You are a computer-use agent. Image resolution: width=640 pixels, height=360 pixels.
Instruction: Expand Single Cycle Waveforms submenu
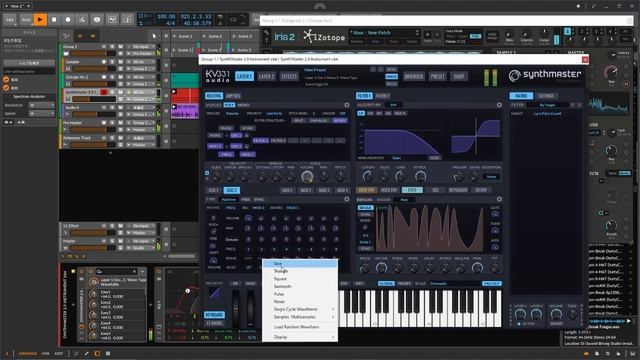300,309
